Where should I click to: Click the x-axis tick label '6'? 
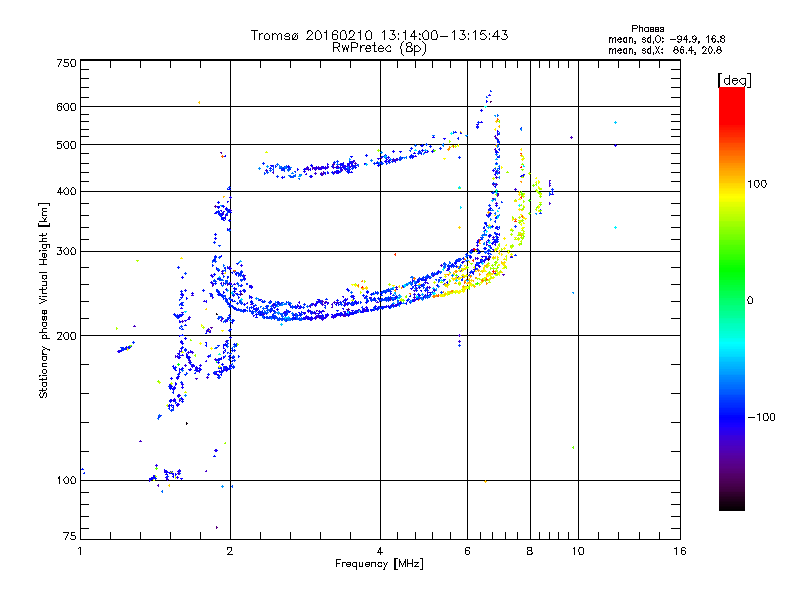[467, 551]
